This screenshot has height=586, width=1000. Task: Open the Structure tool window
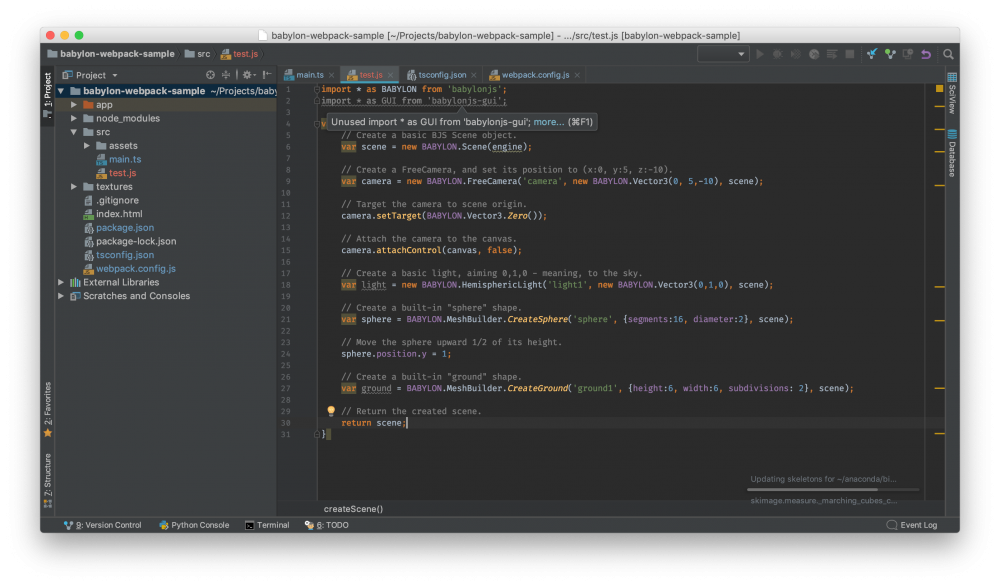[x=48, y=481]
